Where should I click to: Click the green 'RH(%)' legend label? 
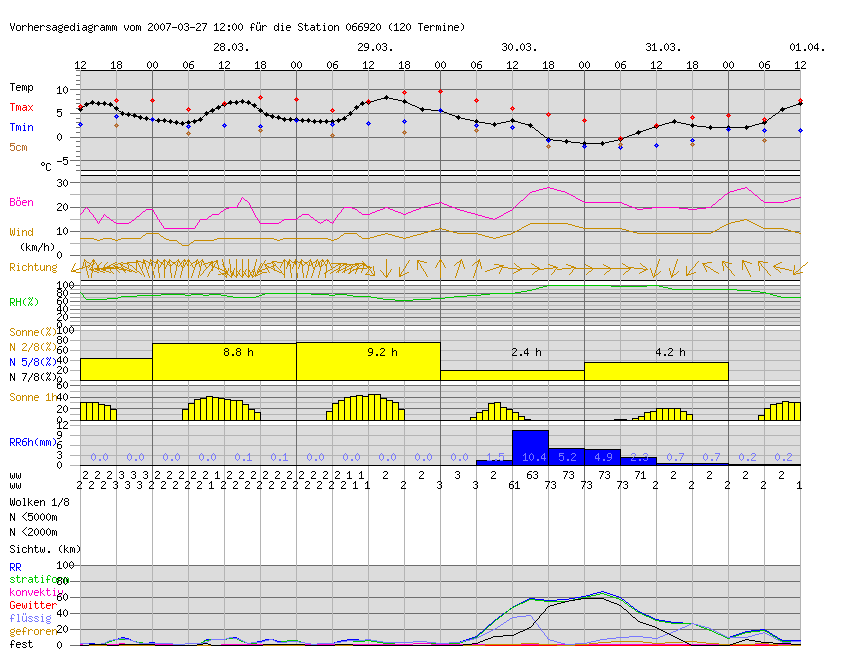[x=24, y=302]
